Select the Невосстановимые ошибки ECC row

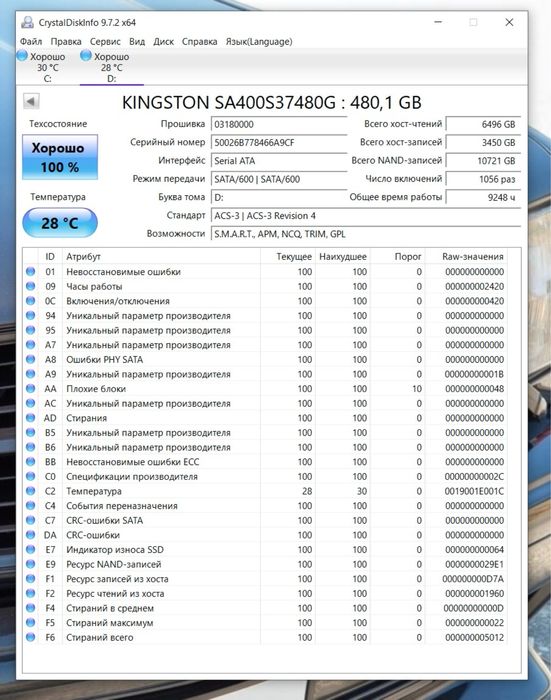click(266, 462)
